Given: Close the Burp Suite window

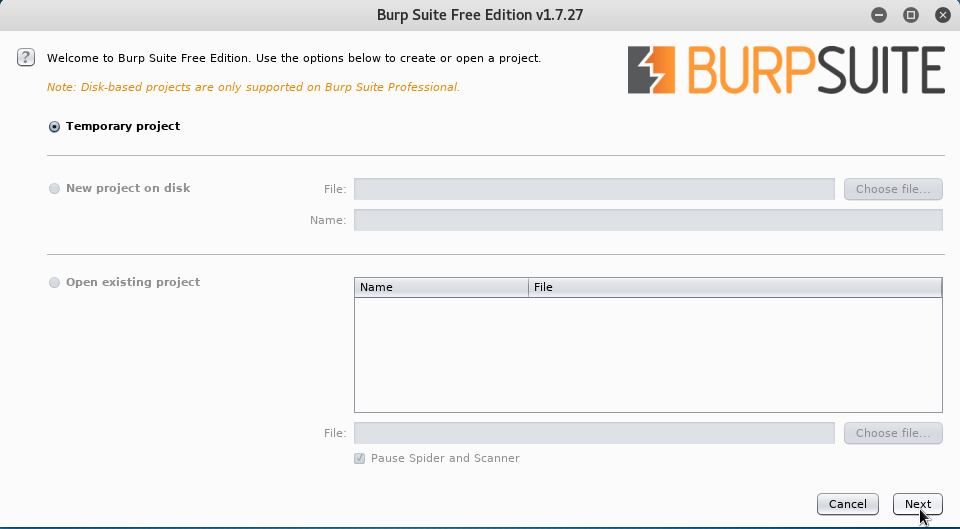Looking at the screenshot, I should click(942, 15).
